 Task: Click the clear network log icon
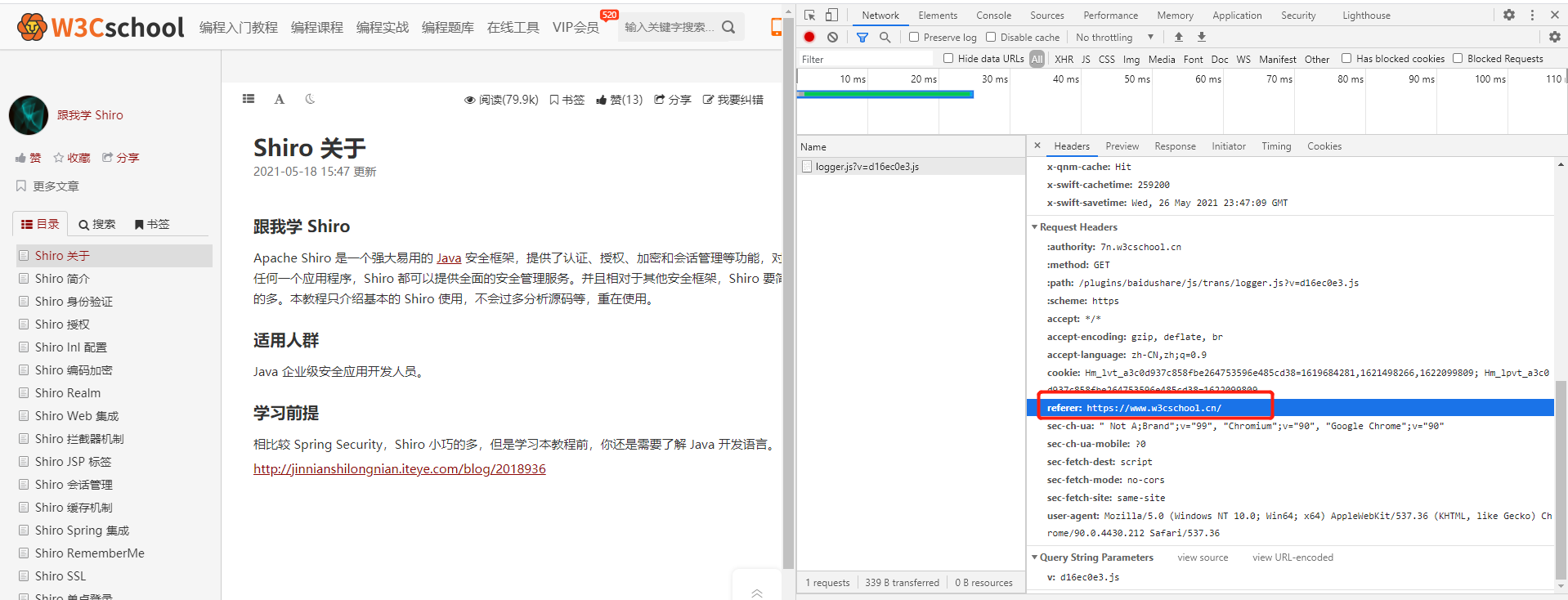(832, 37)
